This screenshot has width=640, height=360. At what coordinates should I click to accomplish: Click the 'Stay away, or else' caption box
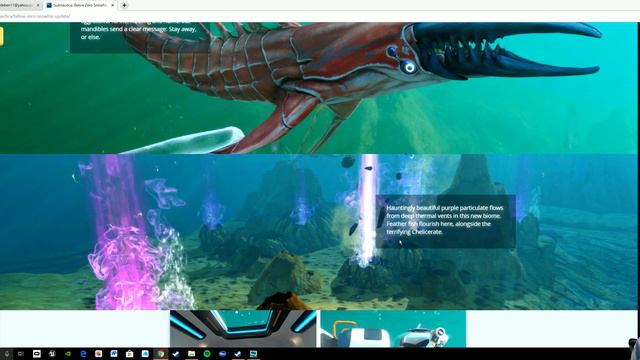[140, 37]
